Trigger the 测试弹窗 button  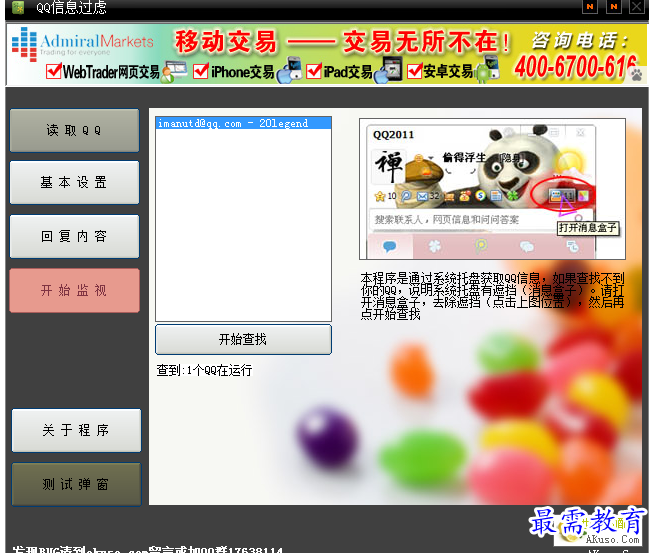[x=76, y=484]
